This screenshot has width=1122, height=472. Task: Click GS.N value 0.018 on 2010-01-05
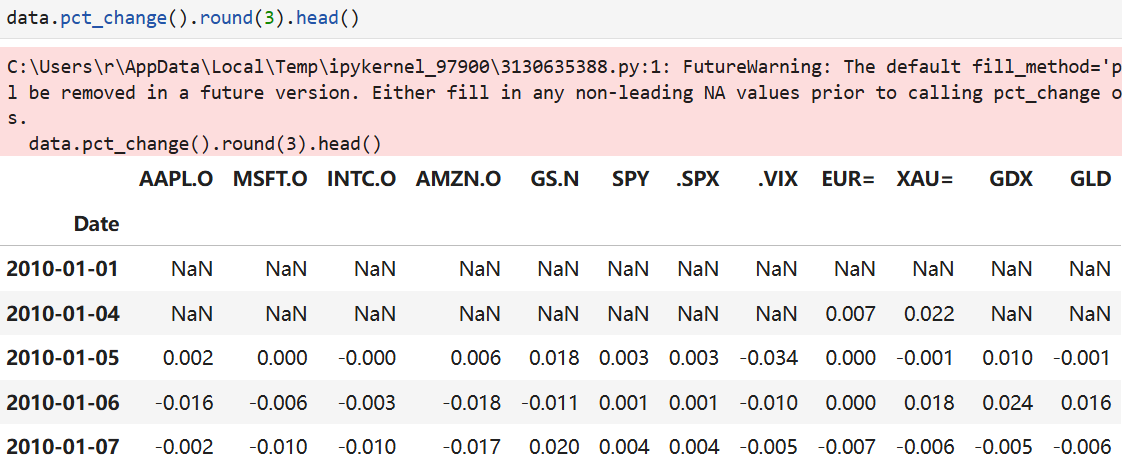click(x=554, y=358)
